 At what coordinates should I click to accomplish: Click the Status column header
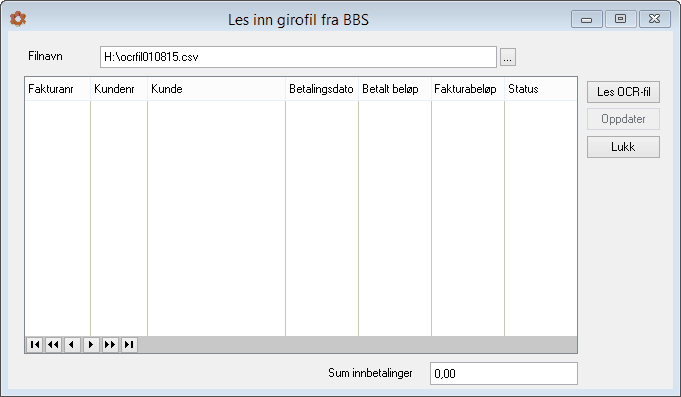(x=541, y=89)
